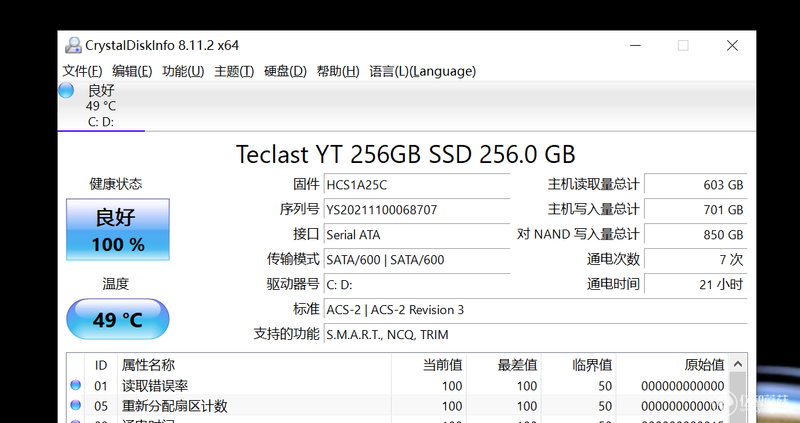Click power on count value 7 次

click(x=695, y=259)
